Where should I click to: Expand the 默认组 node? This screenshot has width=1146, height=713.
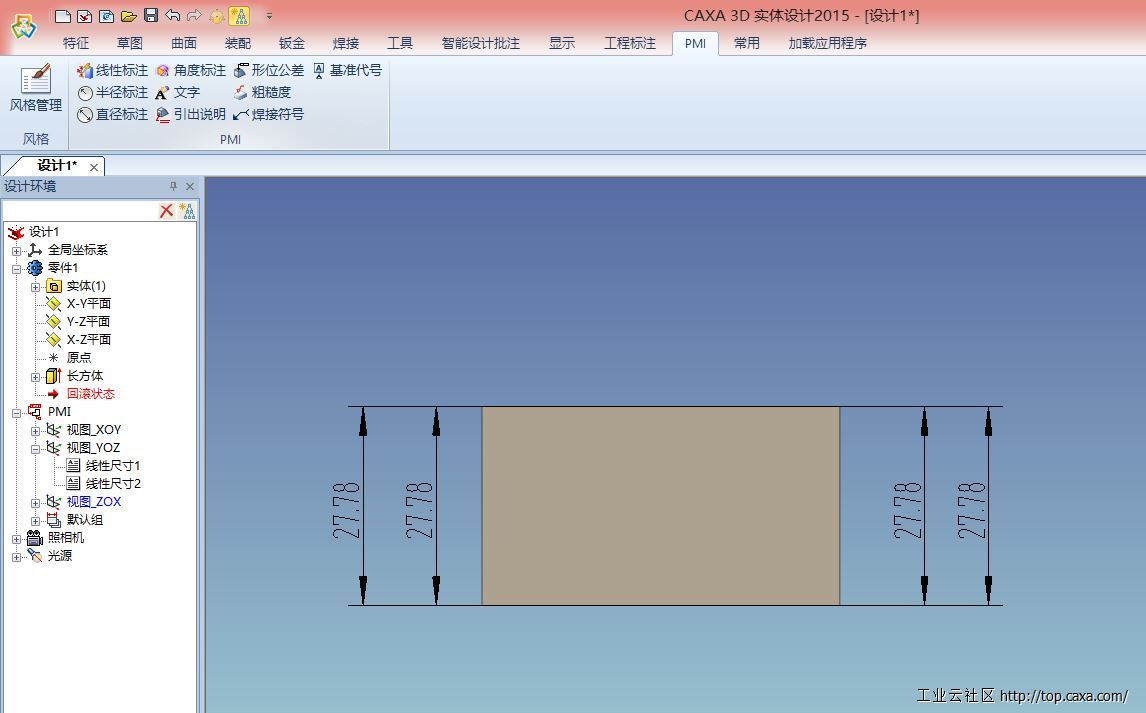pos(35,521)
